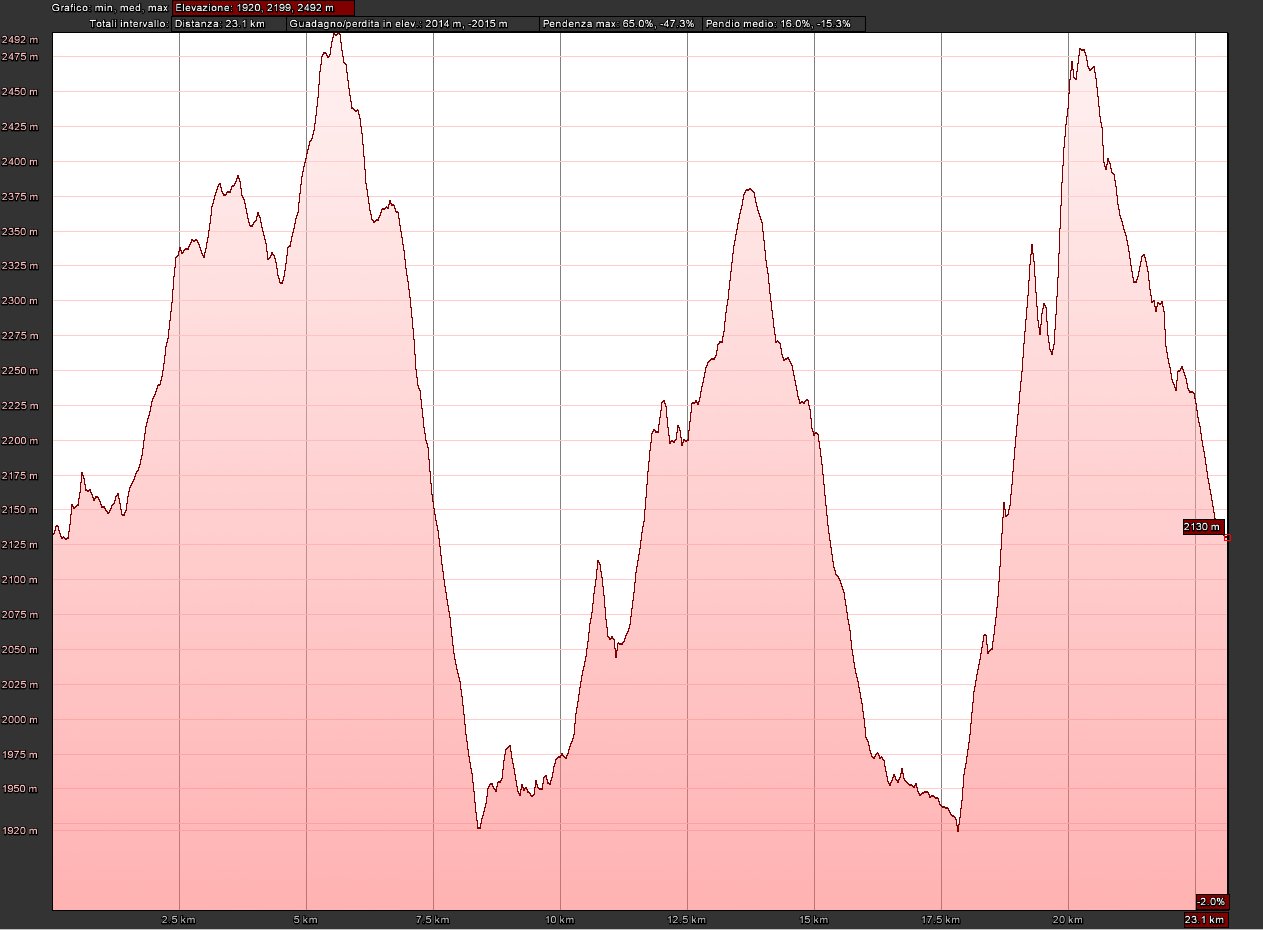
Task: Click the 20 km label on distance axis
Action: (1069, 919)
